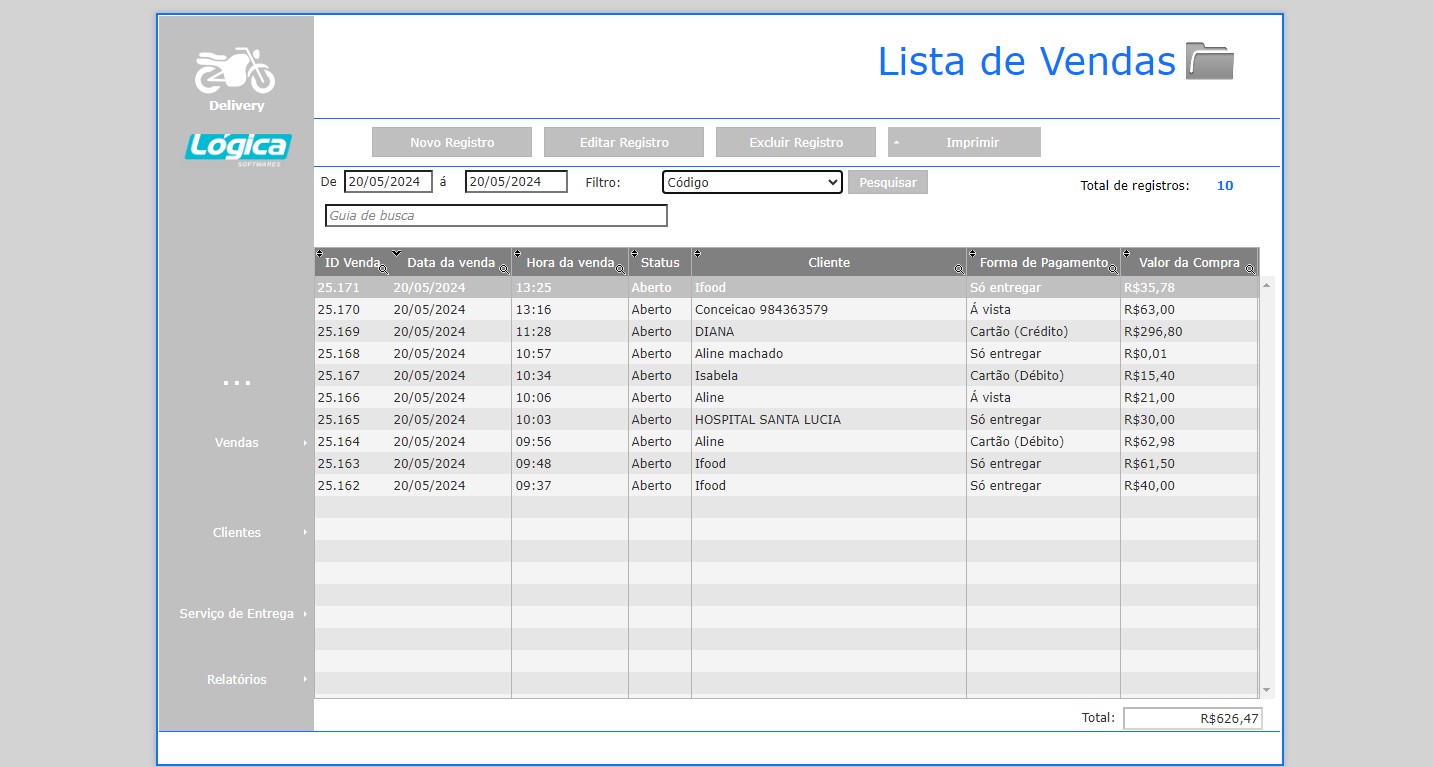The image size is (1433, 767).
Task: Toggle sort arrows on Status column
Action: 636,253
